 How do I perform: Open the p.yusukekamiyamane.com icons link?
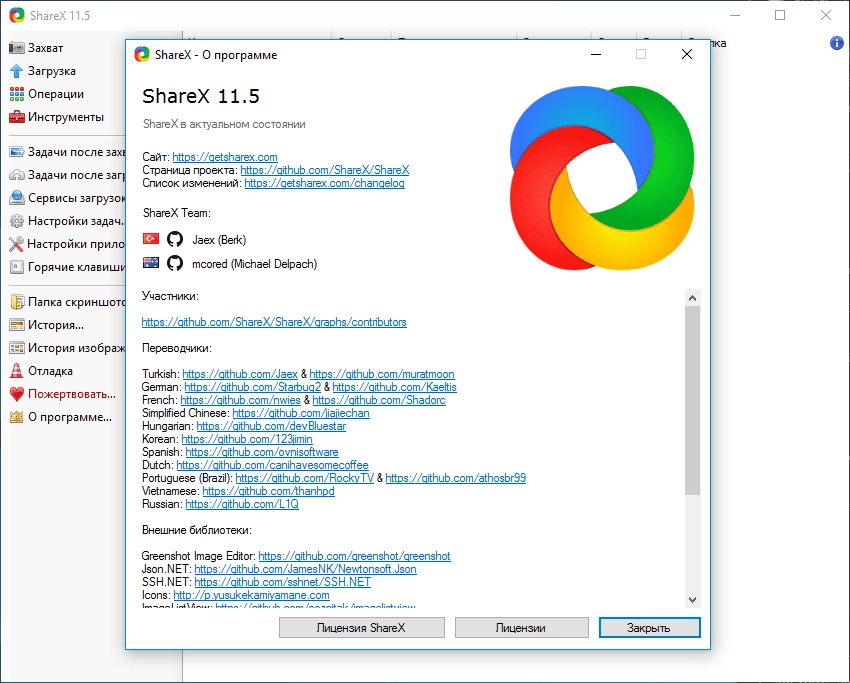(x=251, y=595)
